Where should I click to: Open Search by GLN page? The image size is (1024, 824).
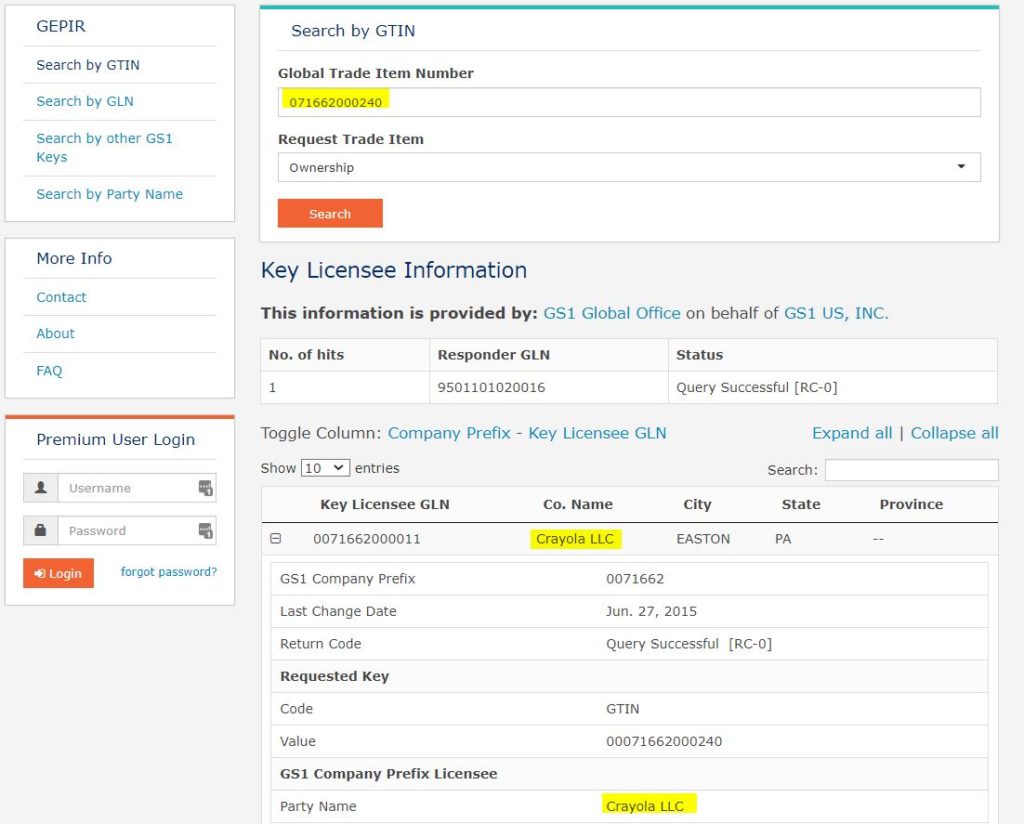[x=85, y=101]
